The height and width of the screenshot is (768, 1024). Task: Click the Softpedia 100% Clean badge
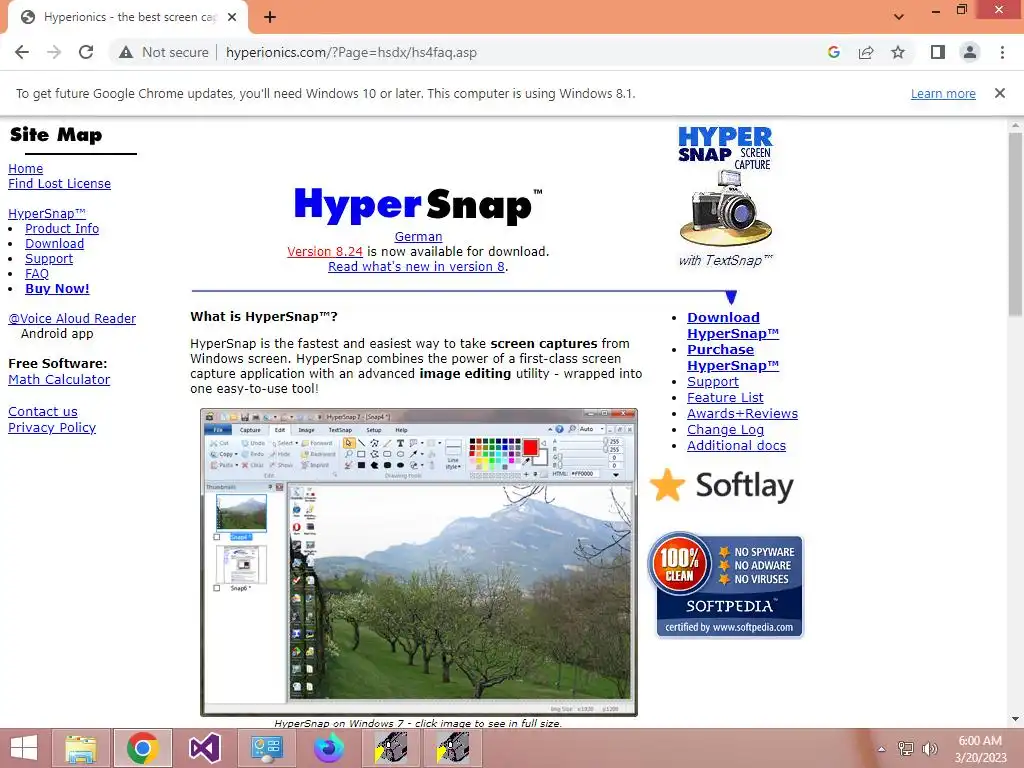coord(726,584)
